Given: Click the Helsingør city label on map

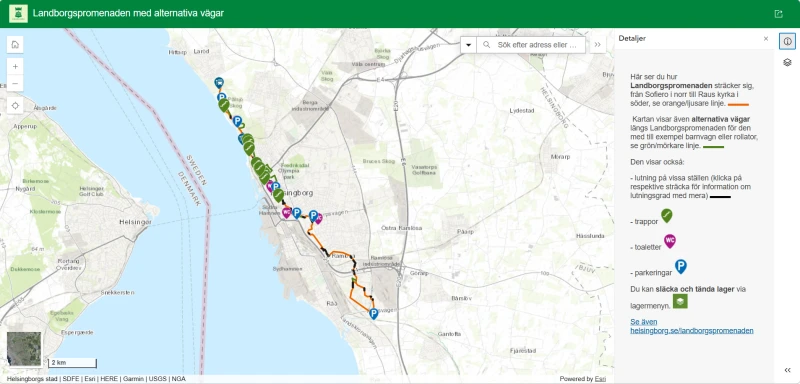Looking at the screenshot, I should (x=135, y=222).
